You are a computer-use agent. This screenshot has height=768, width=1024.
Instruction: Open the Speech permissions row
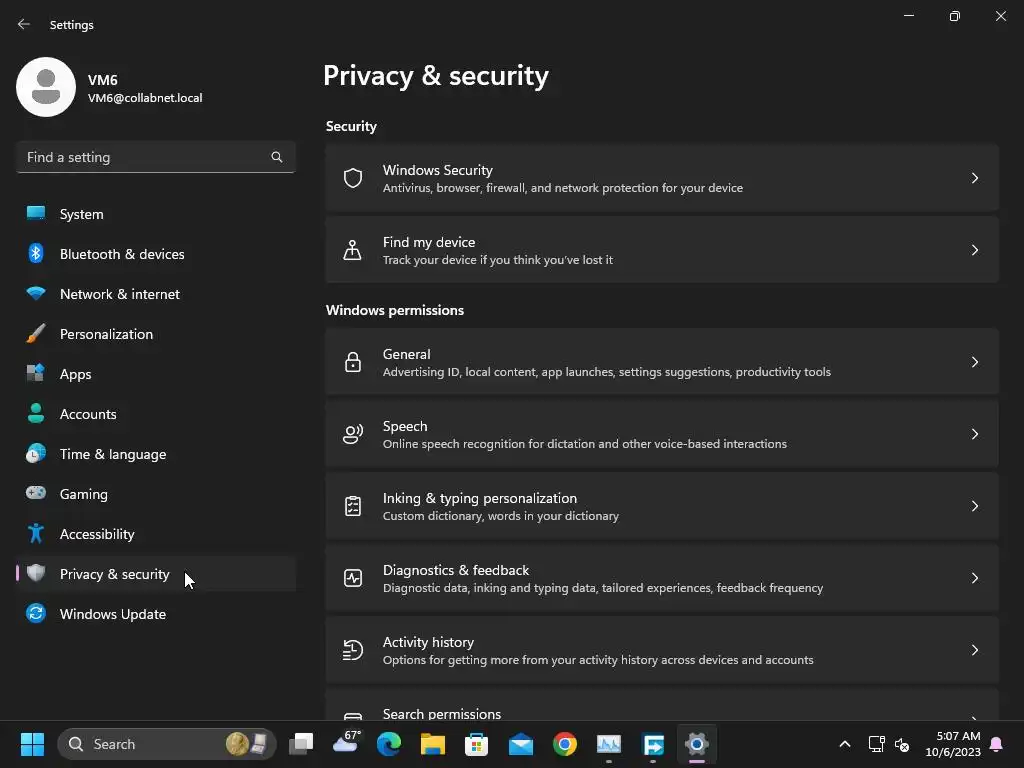click(x=662, y=434)
